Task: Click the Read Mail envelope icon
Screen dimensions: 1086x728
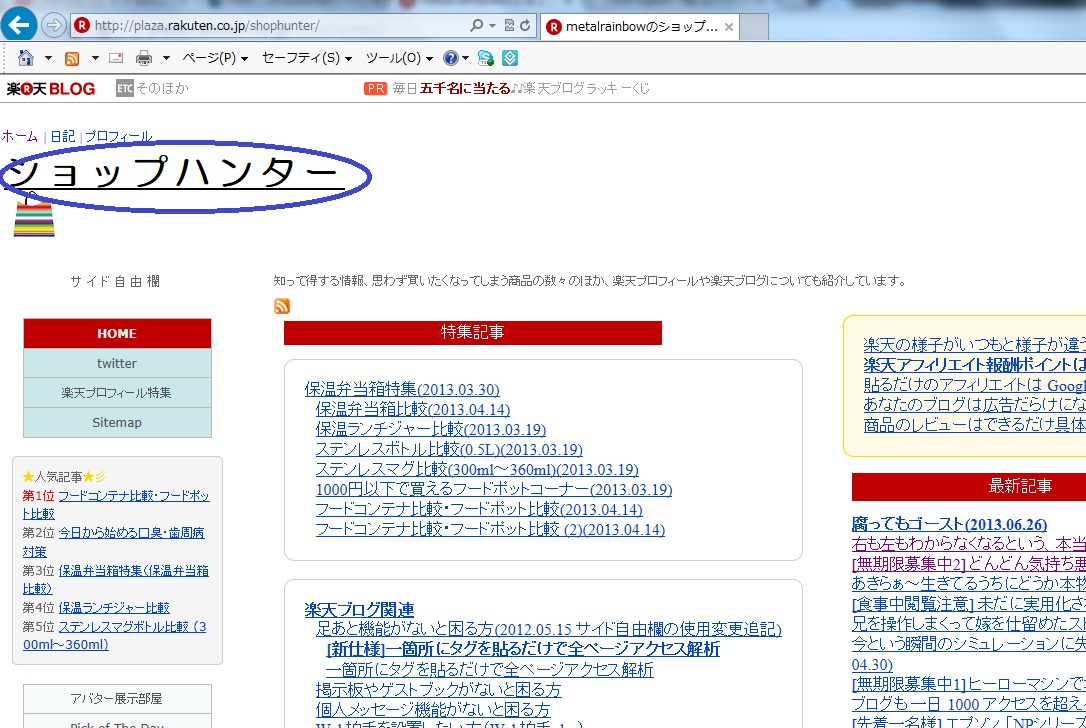Action: click(116, 58)
